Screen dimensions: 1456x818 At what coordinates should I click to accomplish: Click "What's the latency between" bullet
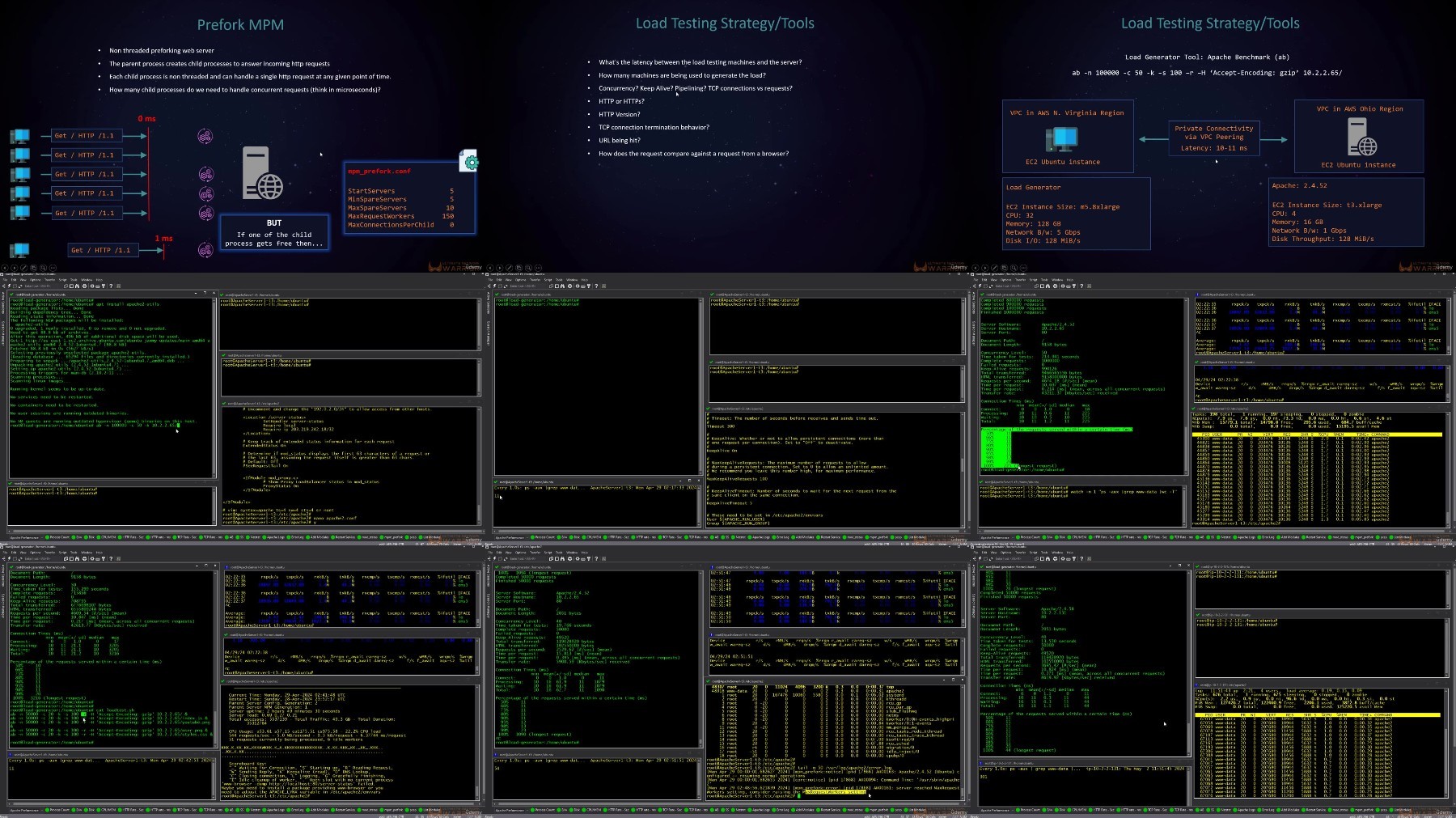pos(700,62)
